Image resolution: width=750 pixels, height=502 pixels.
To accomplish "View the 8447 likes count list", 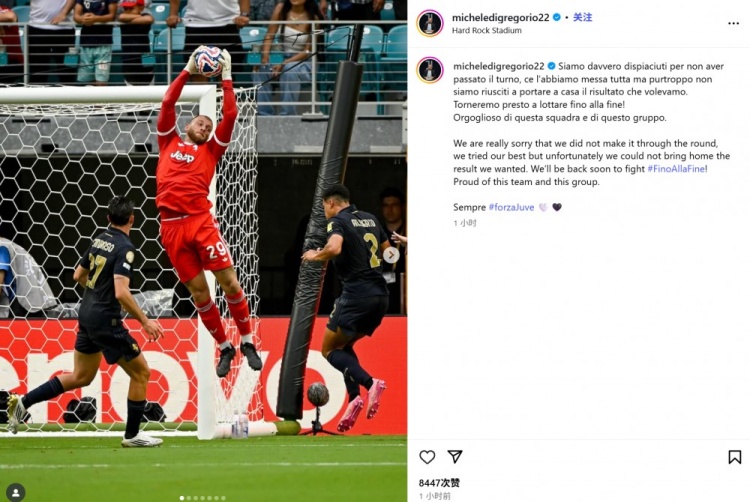I will [439, 483].
